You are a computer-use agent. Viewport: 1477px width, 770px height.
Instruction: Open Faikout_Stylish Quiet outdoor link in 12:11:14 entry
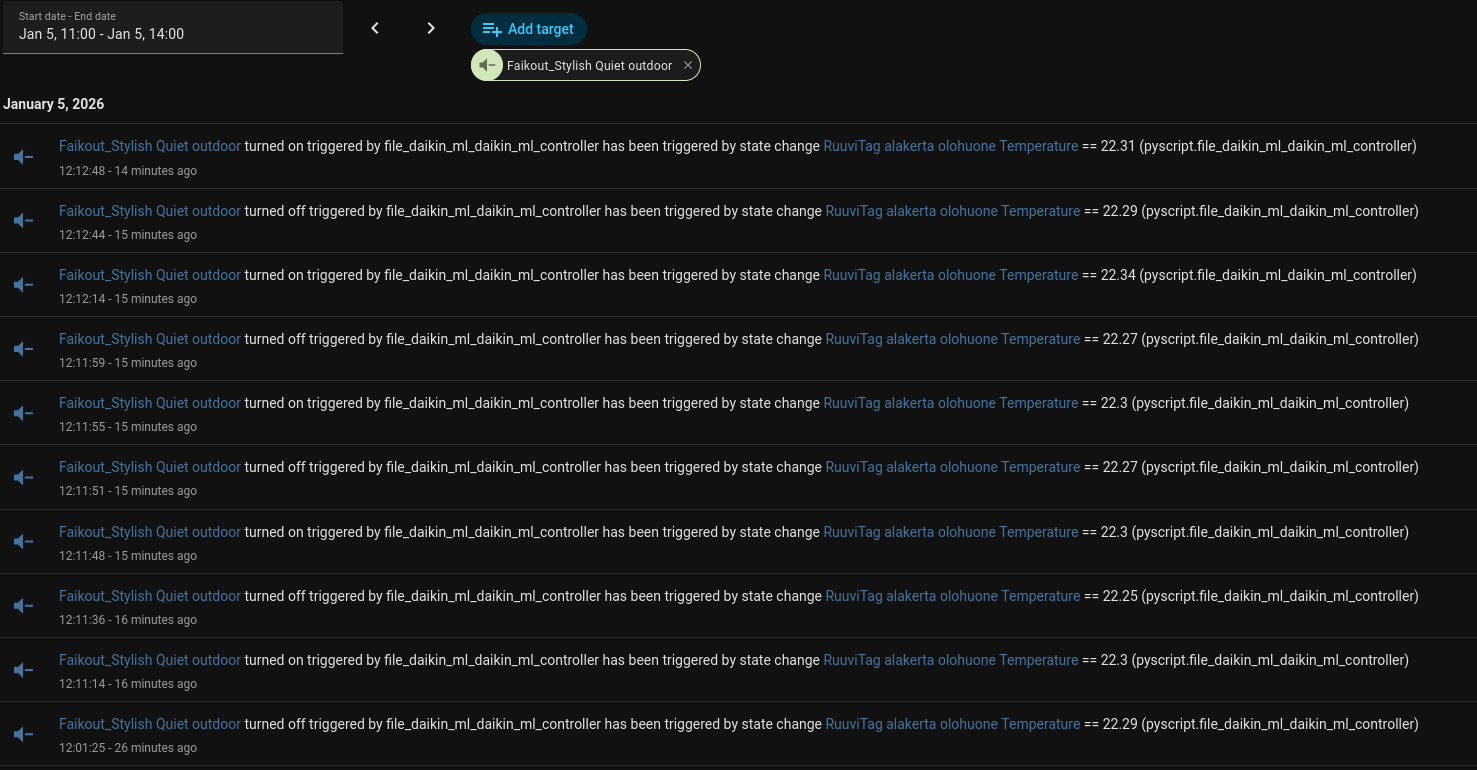tap(150, 660)
